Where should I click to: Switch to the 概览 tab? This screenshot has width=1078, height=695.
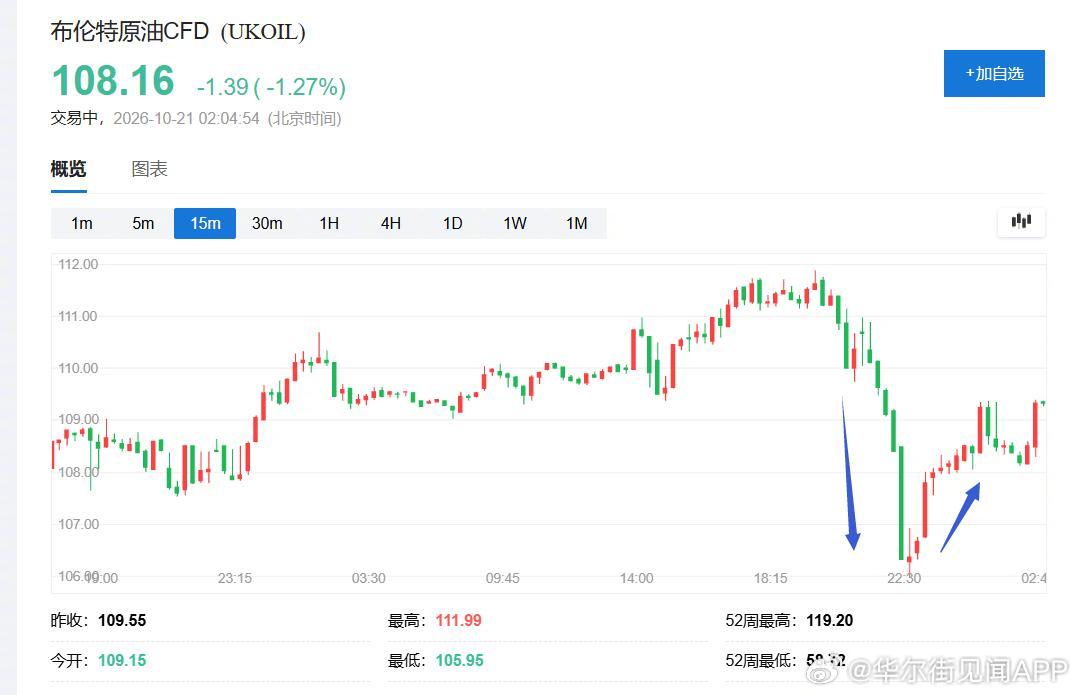tap(69, 169)
